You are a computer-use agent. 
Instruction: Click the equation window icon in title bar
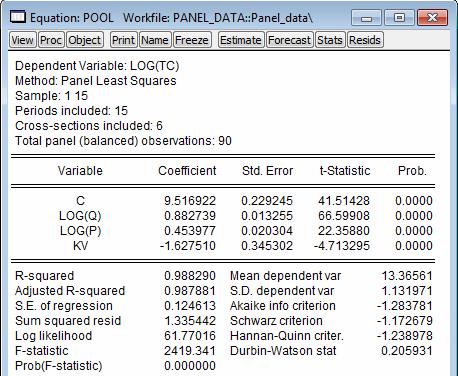18,16
